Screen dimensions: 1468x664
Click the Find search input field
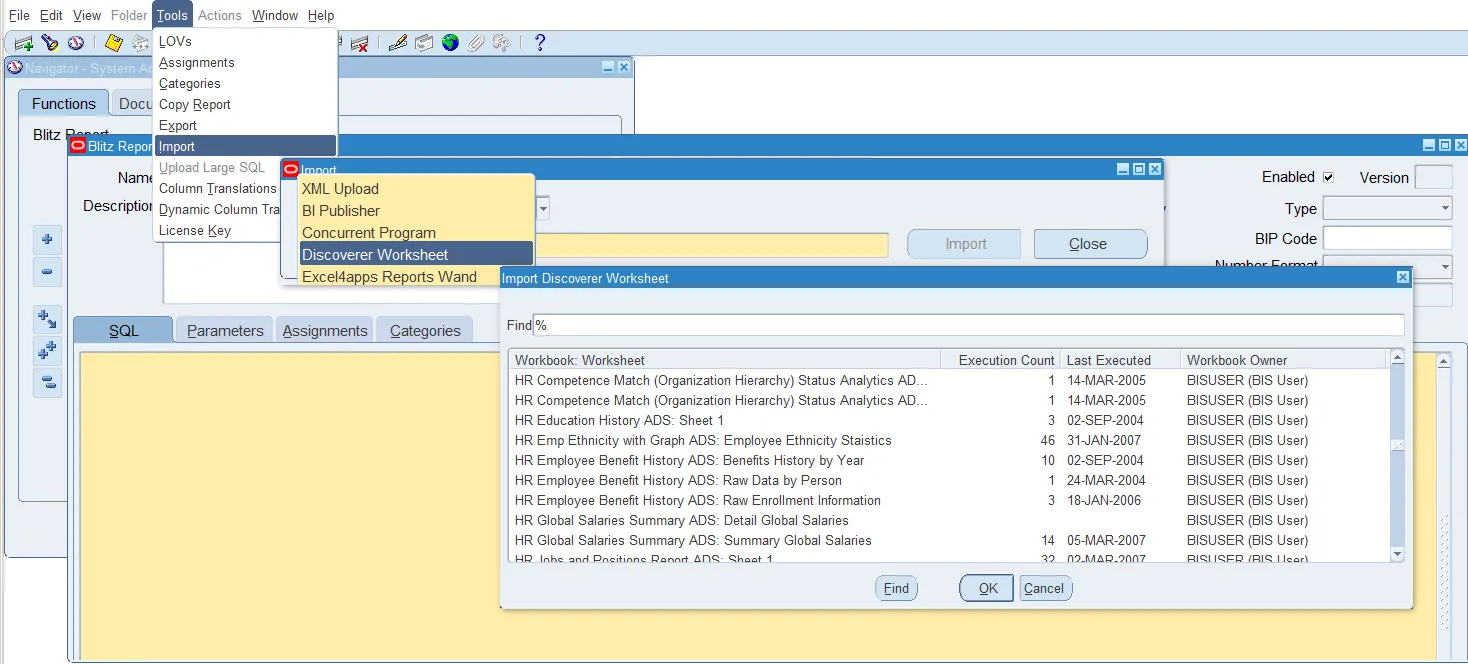coord(968,325)
